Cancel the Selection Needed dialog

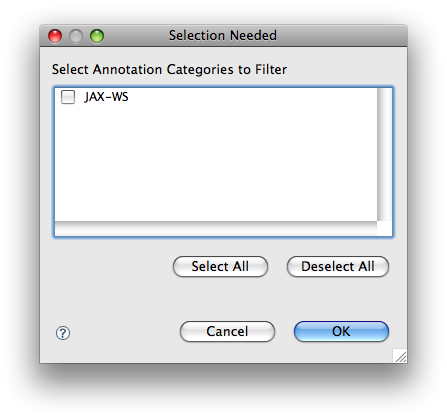click(x=227, y=331)
